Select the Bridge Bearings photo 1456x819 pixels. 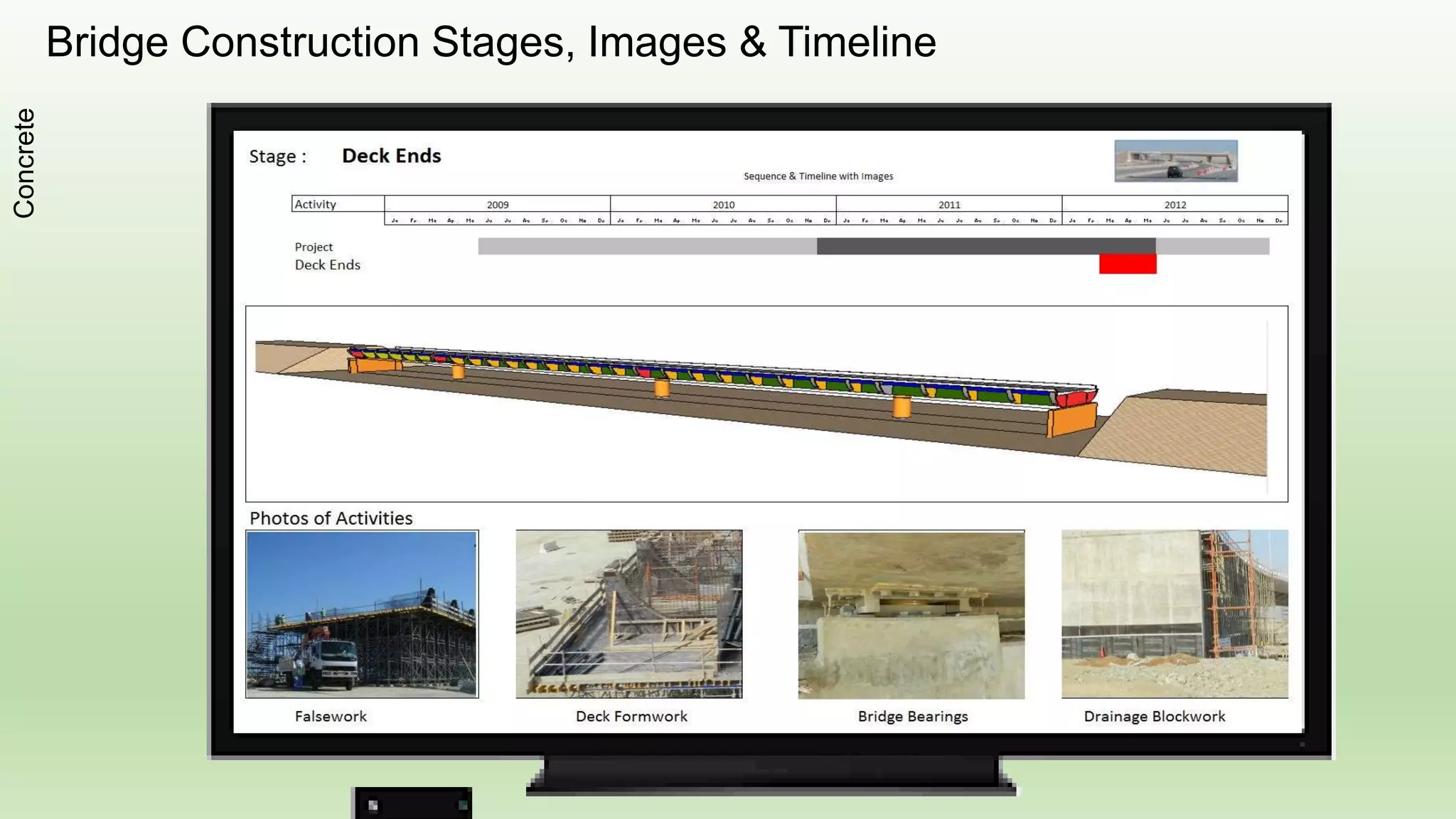pyautogui.click(x=911, y=614)
